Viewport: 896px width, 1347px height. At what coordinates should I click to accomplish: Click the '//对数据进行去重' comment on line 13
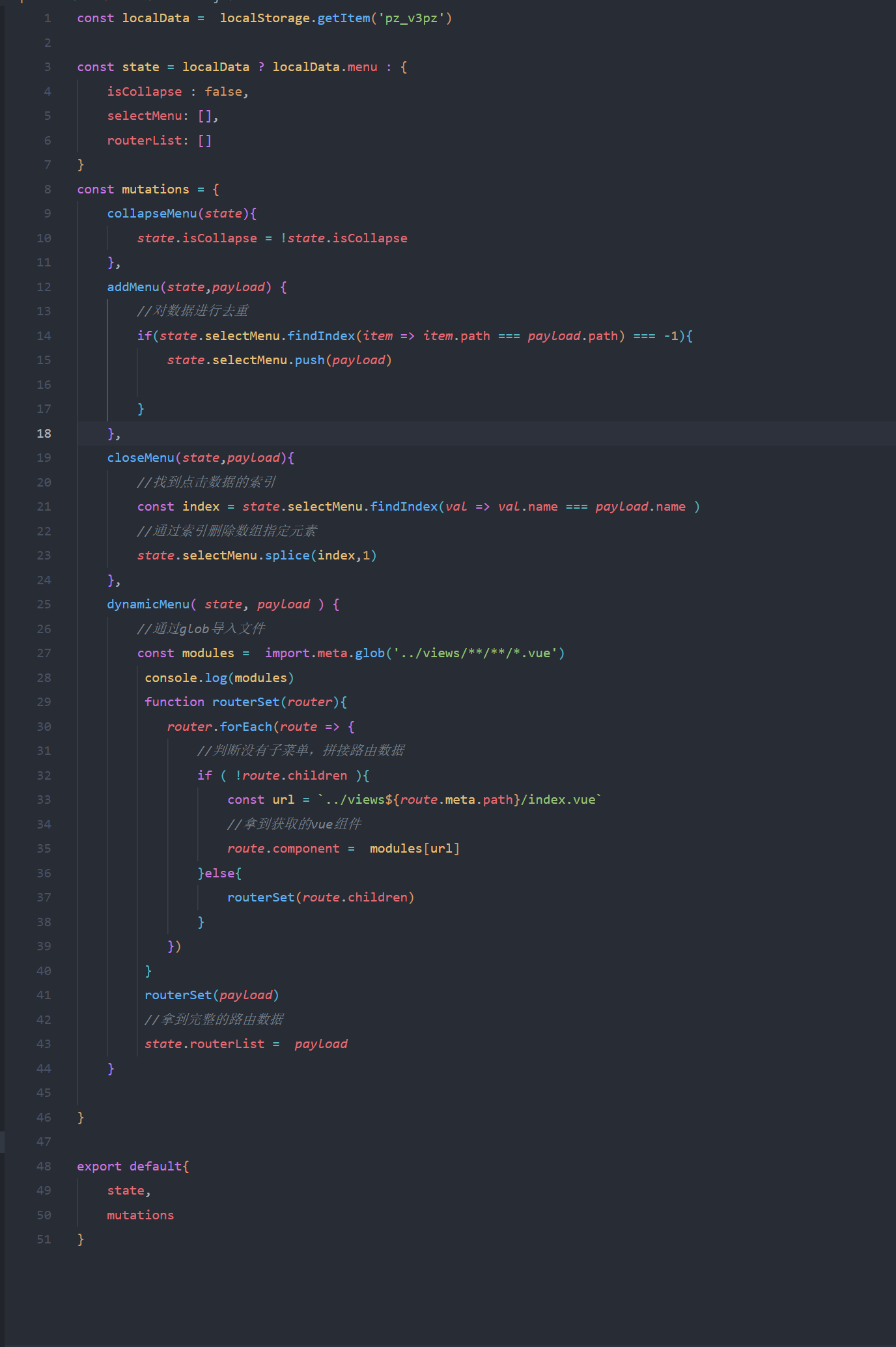point(193,311)
